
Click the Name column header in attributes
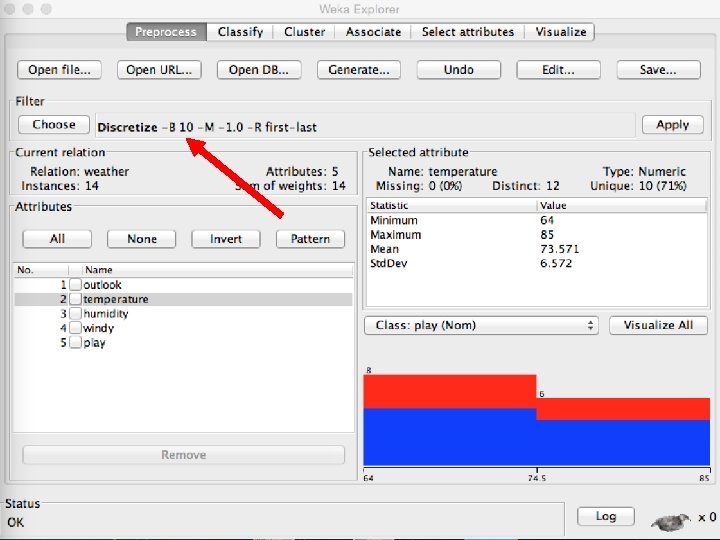coord(217,270)
